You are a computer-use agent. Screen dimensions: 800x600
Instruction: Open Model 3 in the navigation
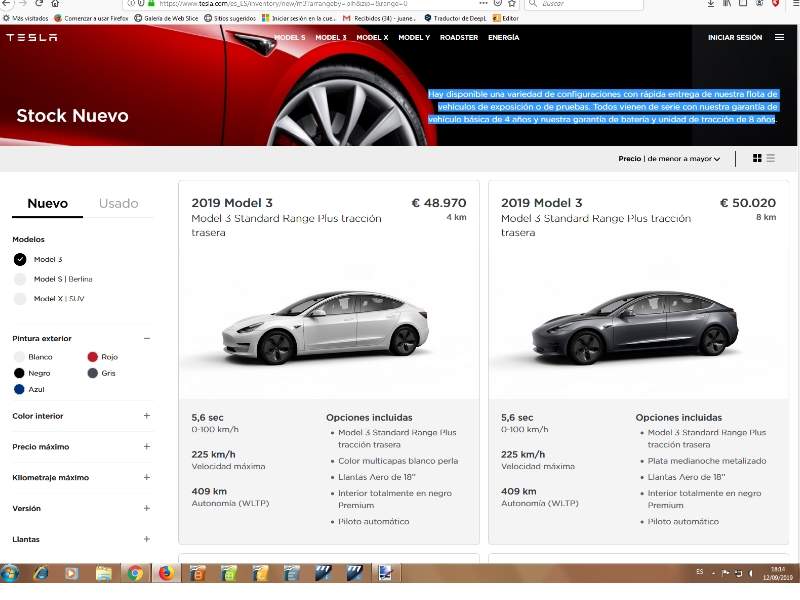pyautogui.click(x=331, y=37)
